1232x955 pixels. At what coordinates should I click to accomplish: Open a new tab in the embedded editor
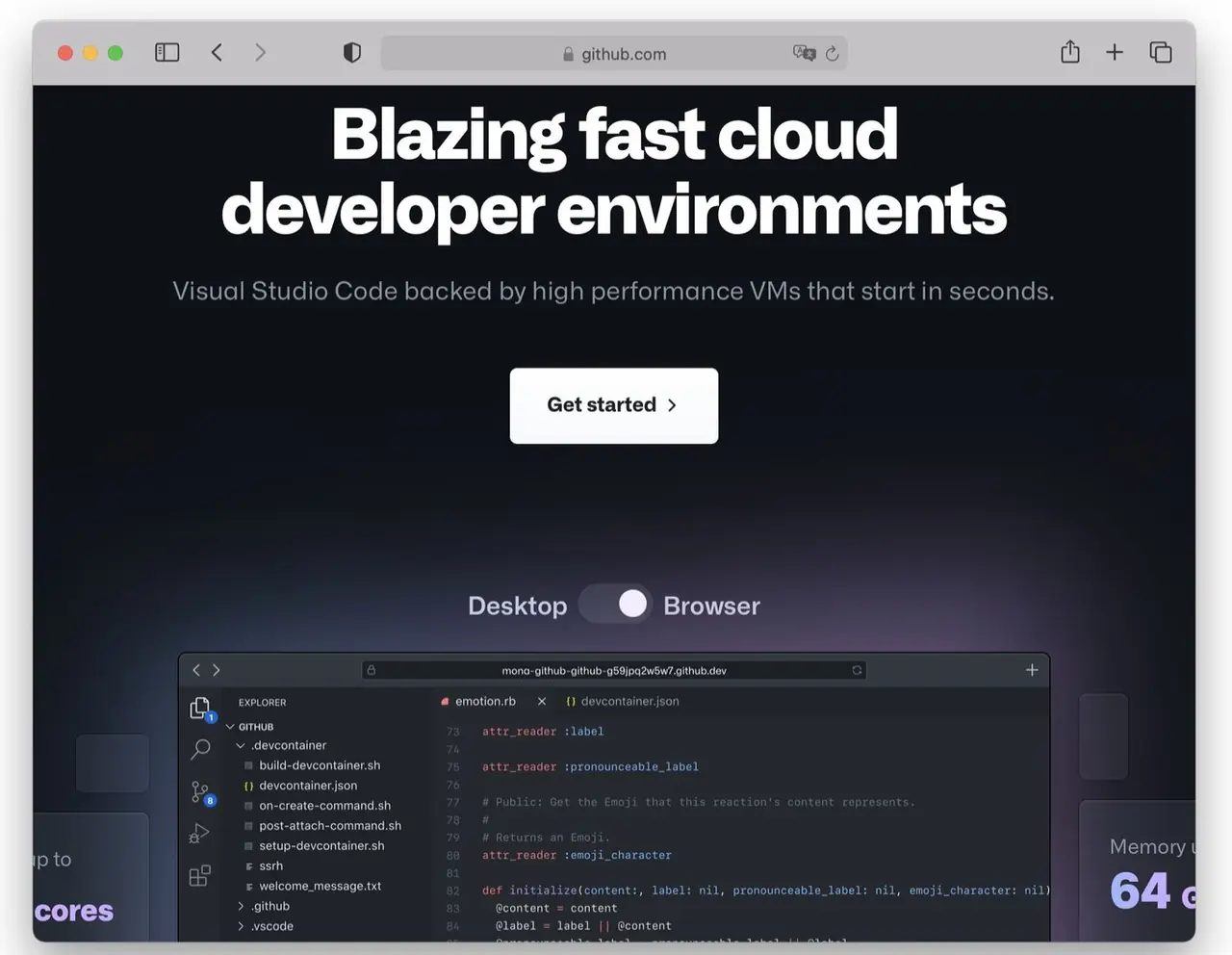click(x=1032, y=669)
